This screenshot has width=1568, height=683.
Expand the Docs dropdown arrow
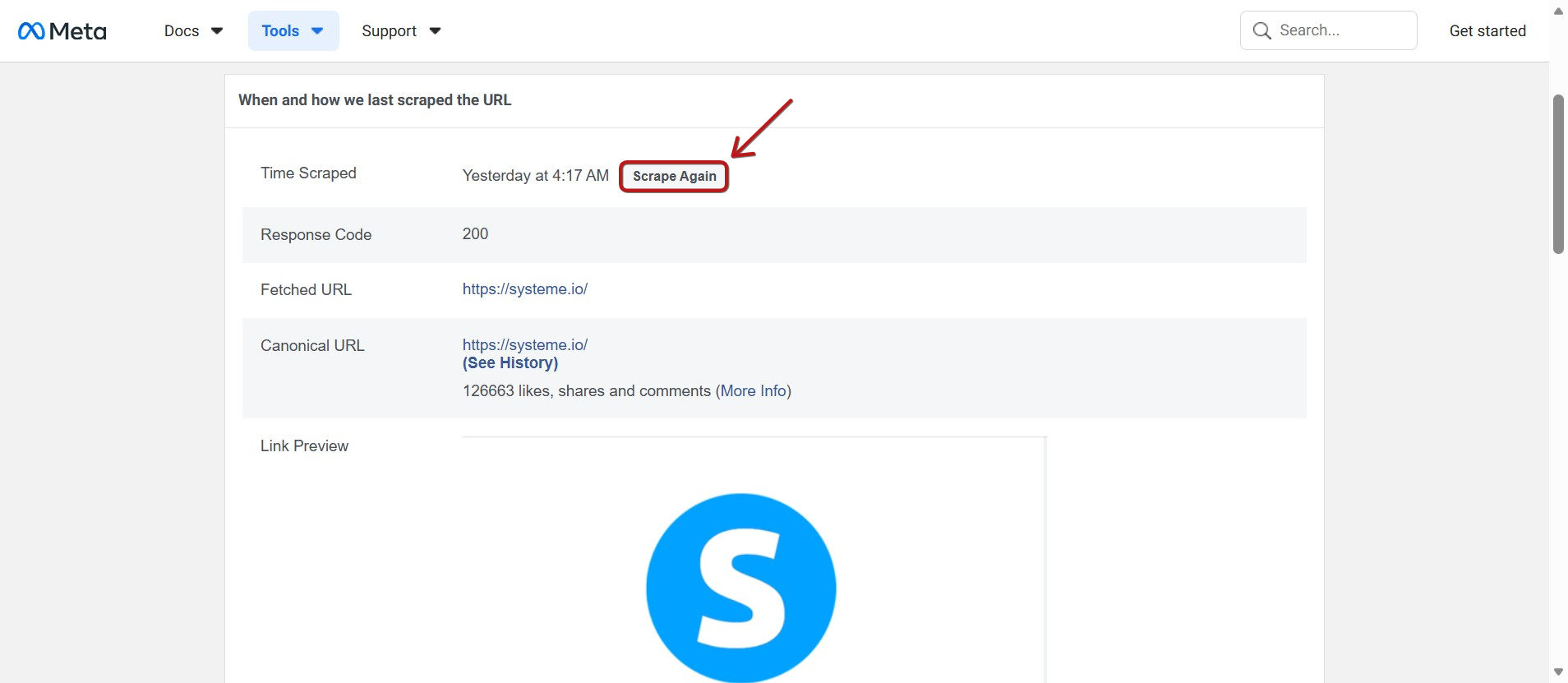pyautogui.click(x=217, y=31)
